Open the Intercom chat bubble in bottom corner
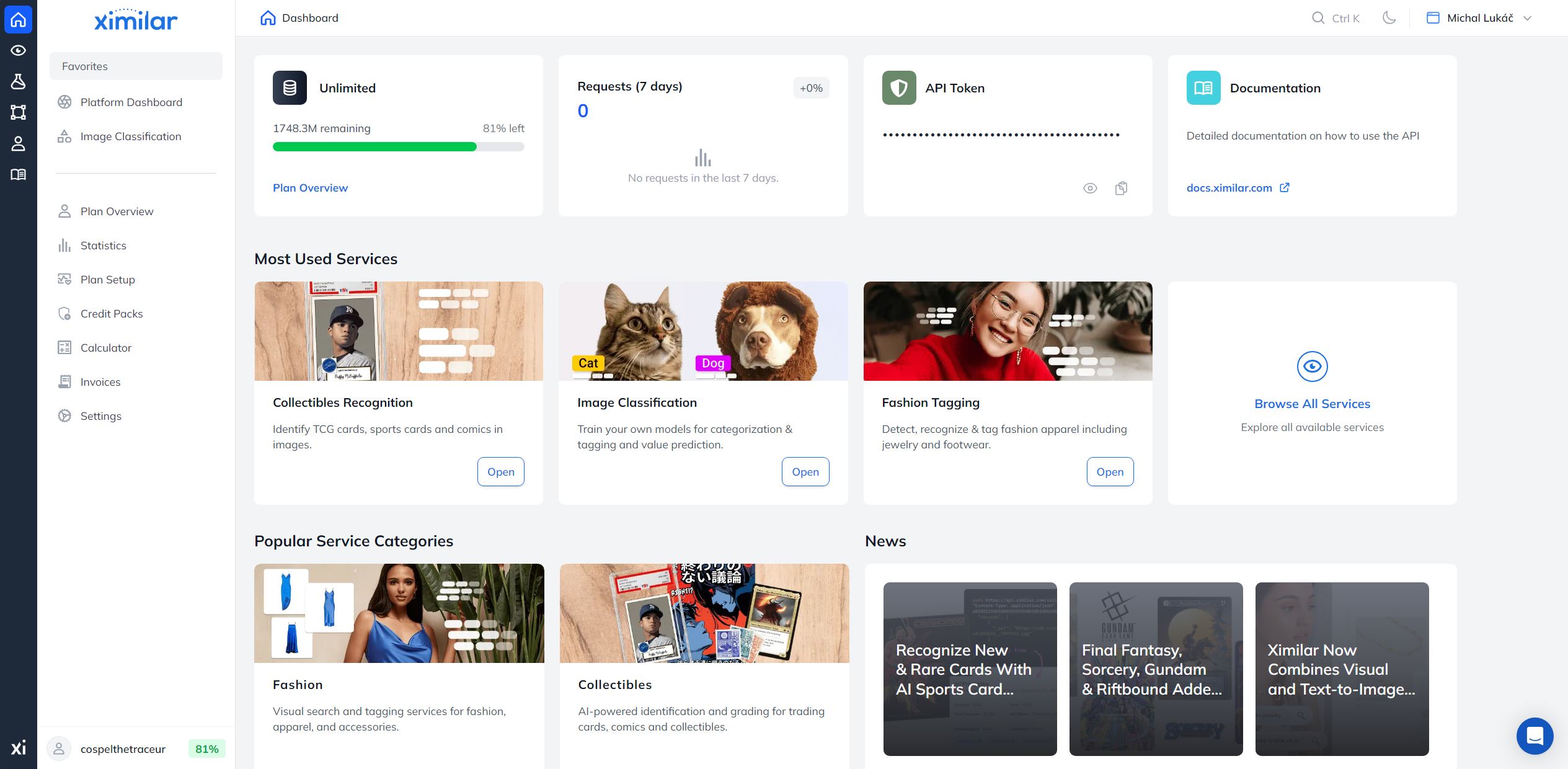Screen dimensions: 1568x769 coord(1535,736)
